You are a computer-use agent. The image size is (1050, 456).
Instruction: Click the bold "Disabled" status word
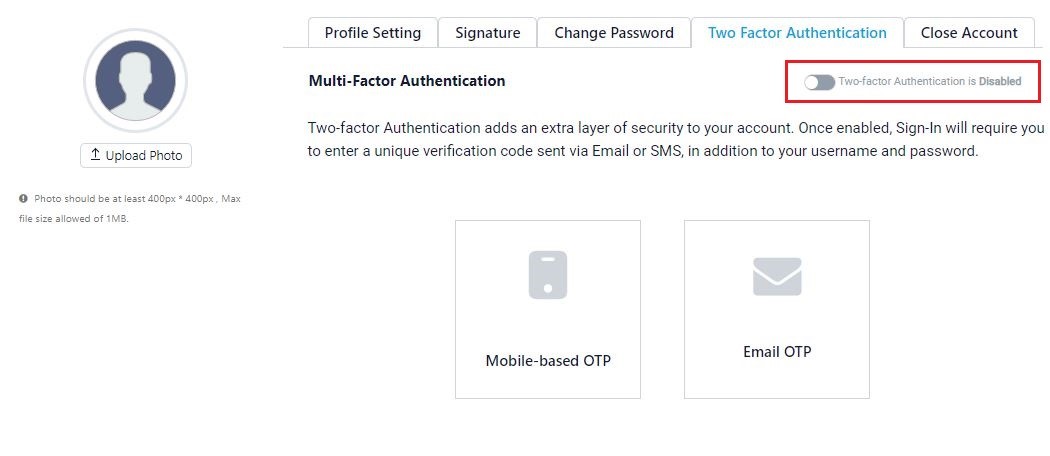1000,82
